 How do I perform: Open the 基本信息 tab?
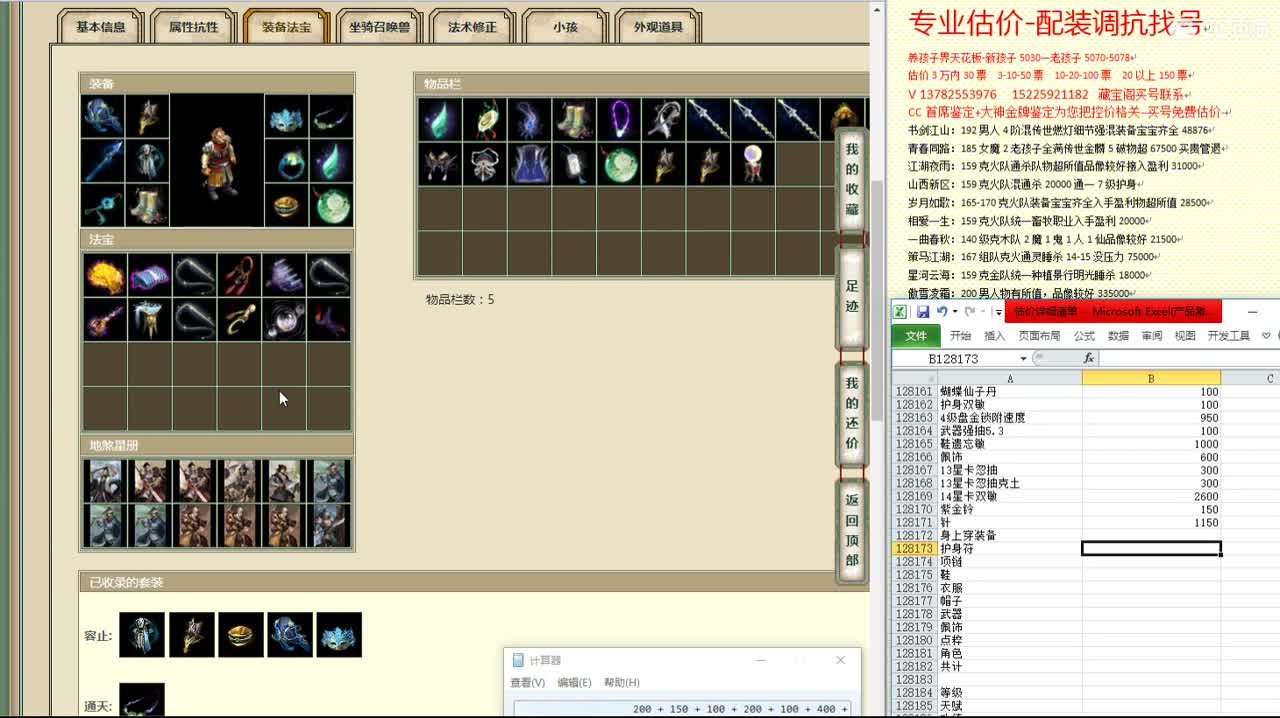[101, 27]
